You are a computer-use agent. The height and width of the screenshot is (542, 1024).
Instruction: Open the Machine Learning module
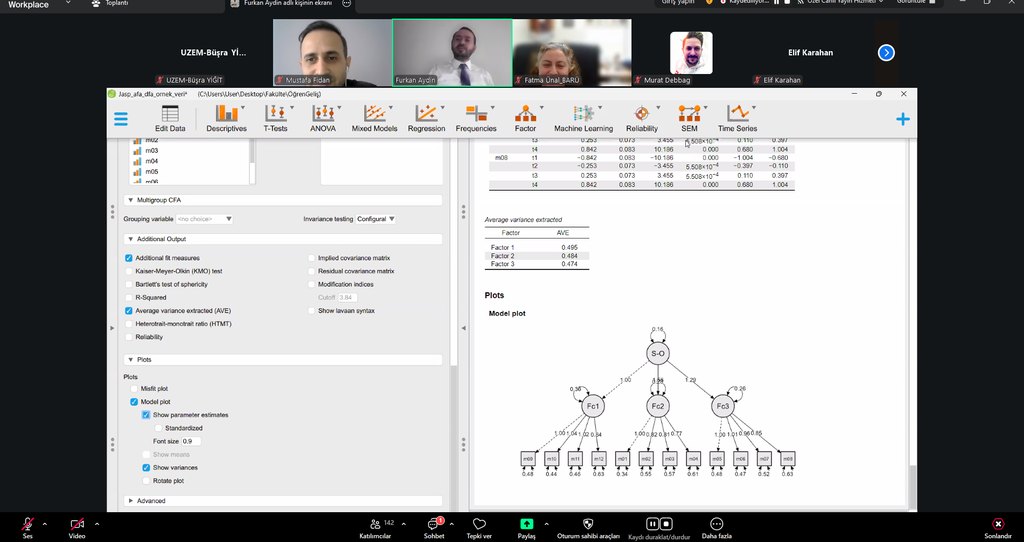pyautogui.click(x=583, y=118)
